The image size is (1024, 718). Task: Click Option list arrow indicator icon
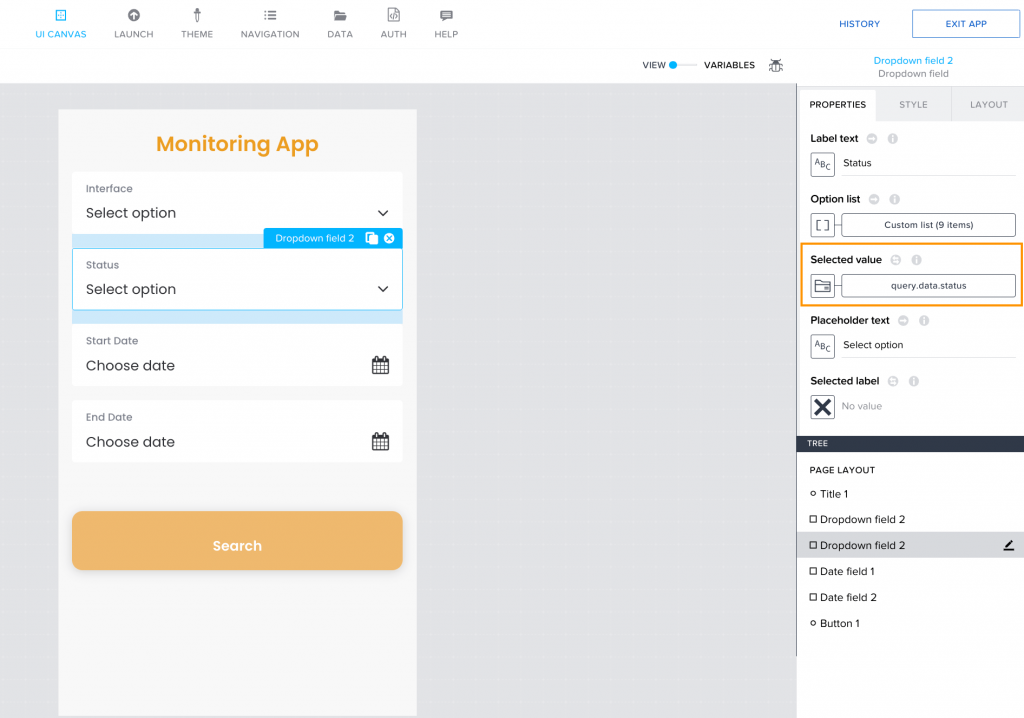click(x=874, y=199)
